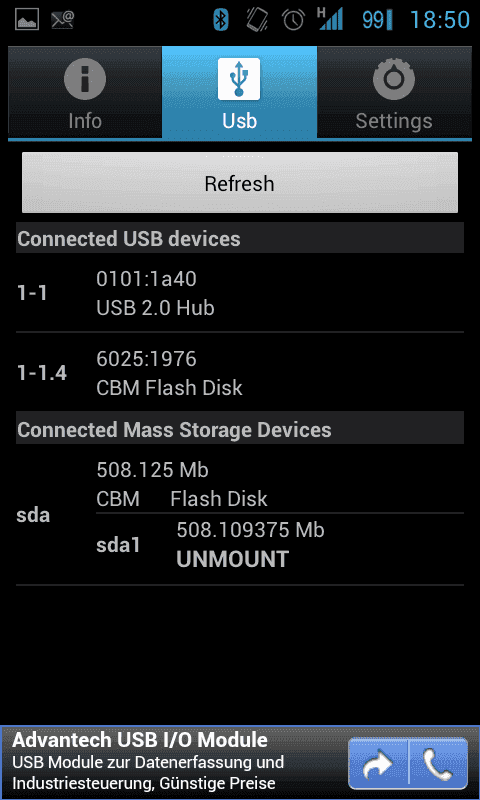Tap the ad's share arrow icon

pyautogui.click(x=378, y=763)
